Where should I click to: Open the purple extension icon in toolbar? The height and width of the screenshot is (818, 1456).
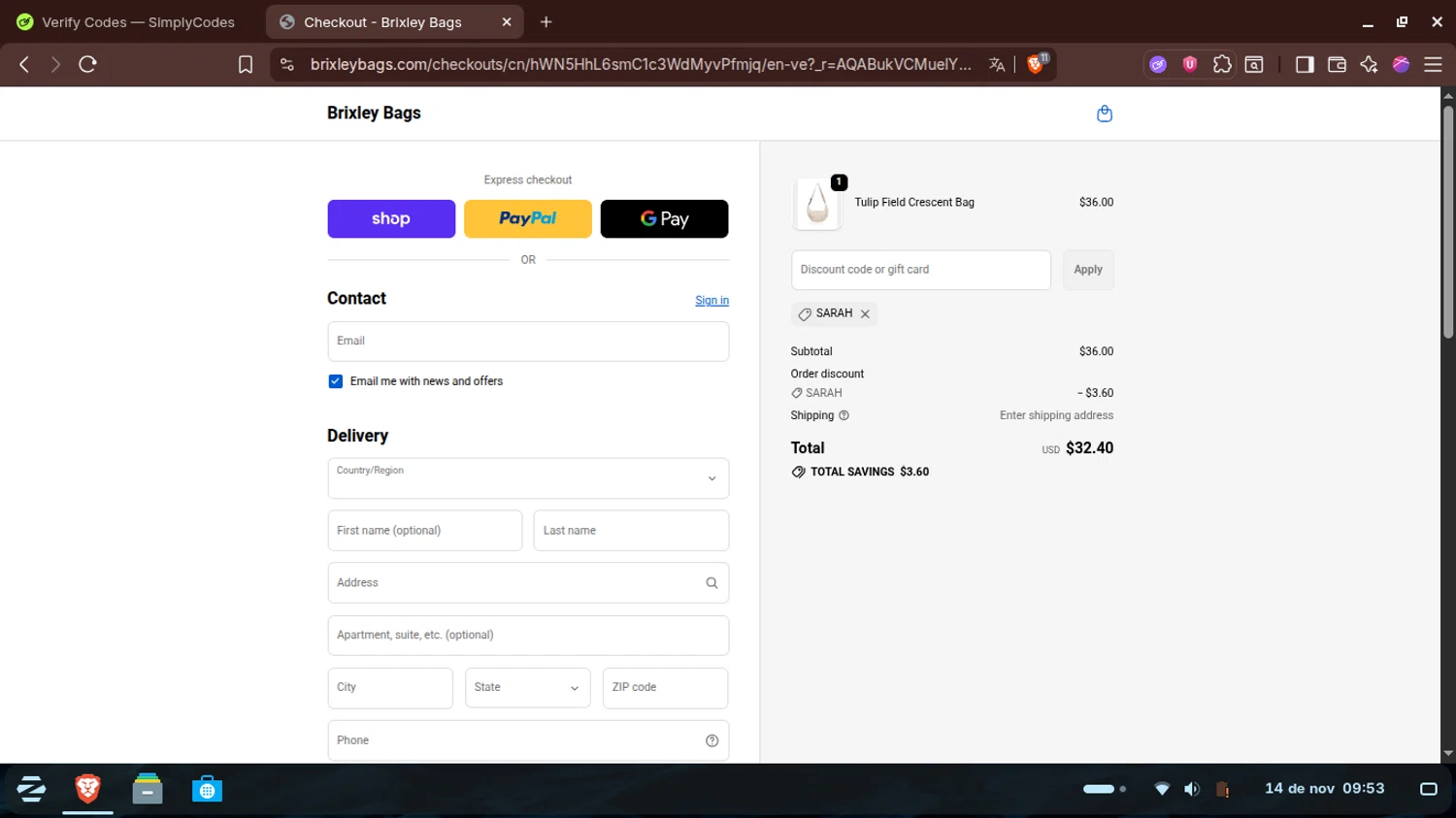(1158, 64)
